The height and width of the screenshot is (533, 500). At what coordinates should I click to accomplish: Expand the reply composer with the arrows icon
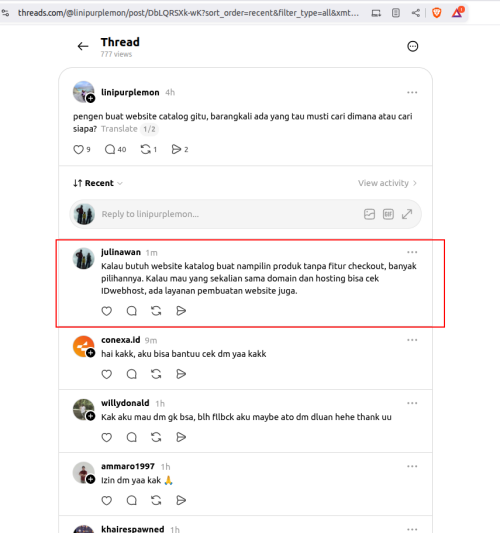[407, 214]
